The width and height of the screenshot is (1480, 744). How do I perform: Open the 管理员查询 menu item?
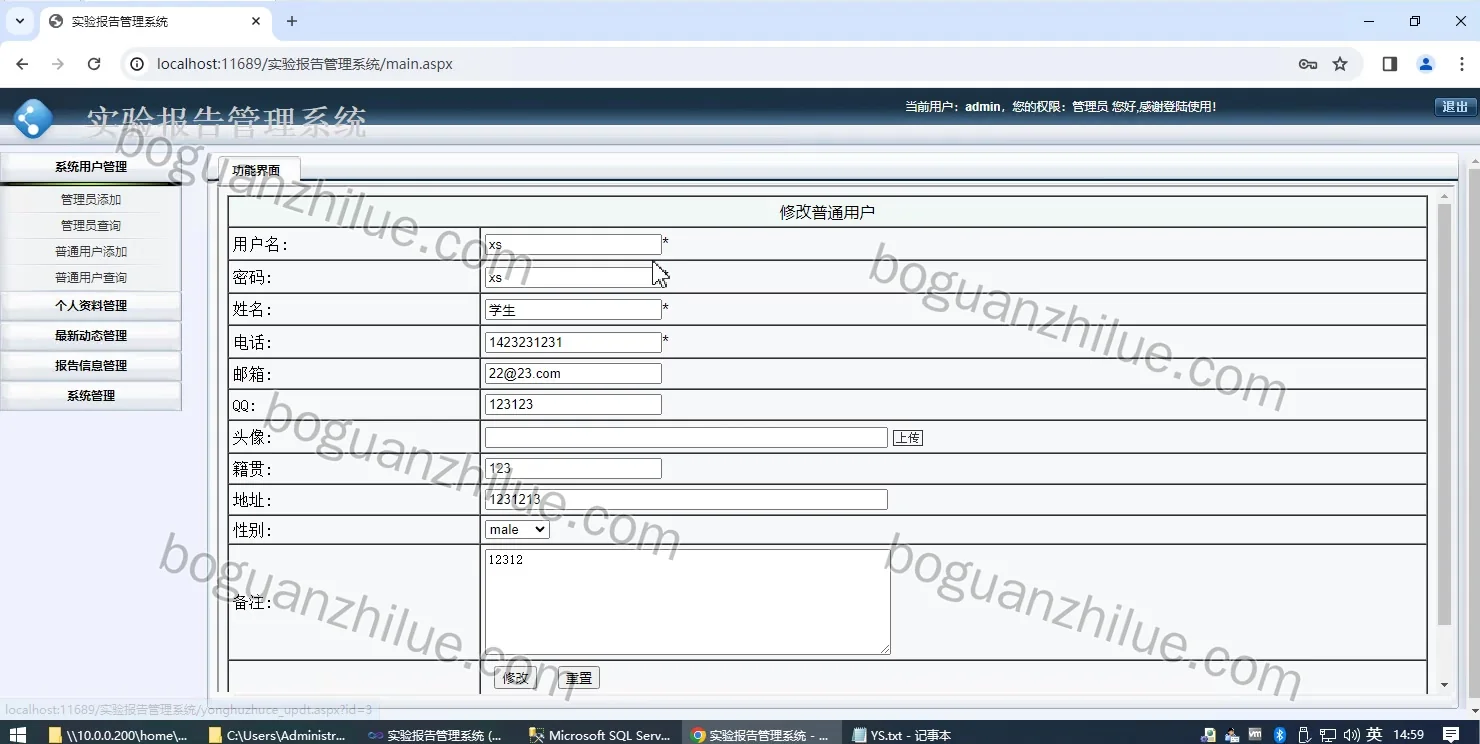click(91, 226)
